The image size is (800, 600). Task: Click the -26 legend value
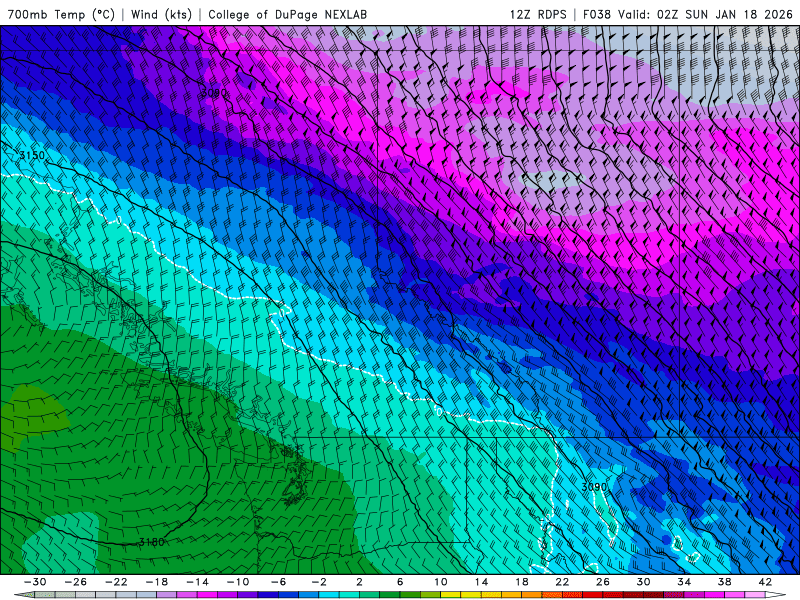coord(76,582)
